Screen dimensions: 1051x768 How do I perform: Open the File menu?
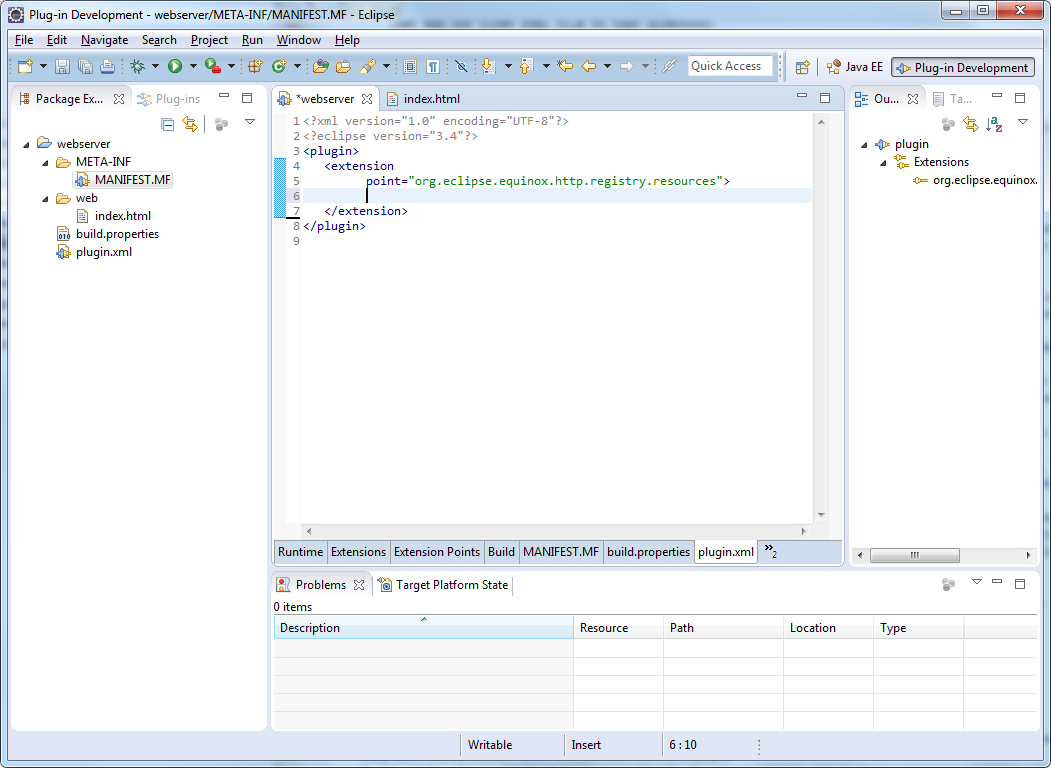(x=23, y=40)
